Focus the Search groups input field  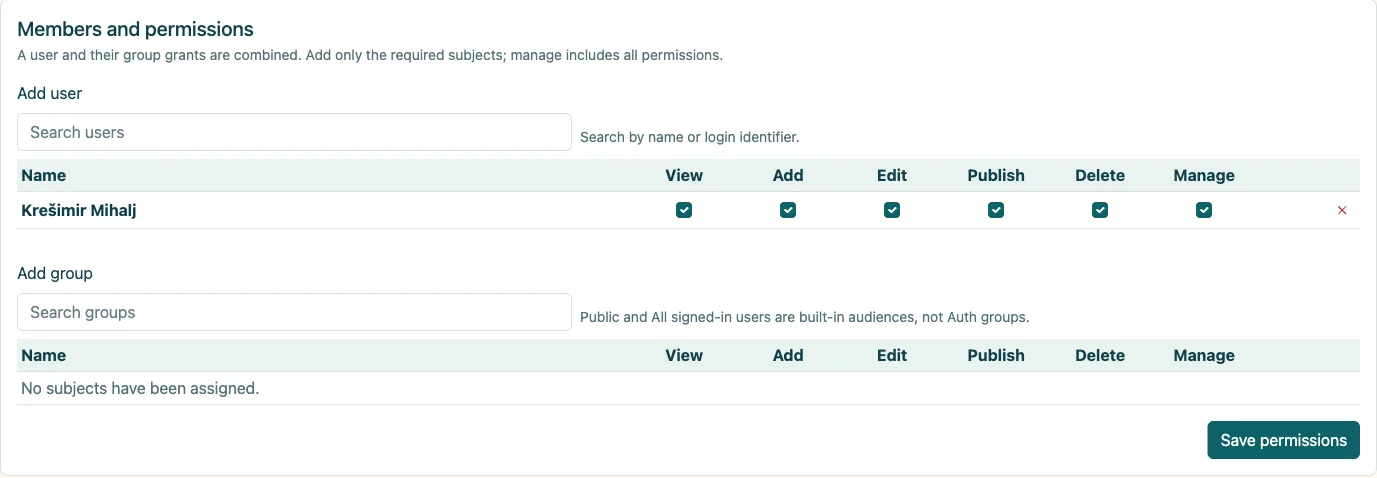click(294, 312)
